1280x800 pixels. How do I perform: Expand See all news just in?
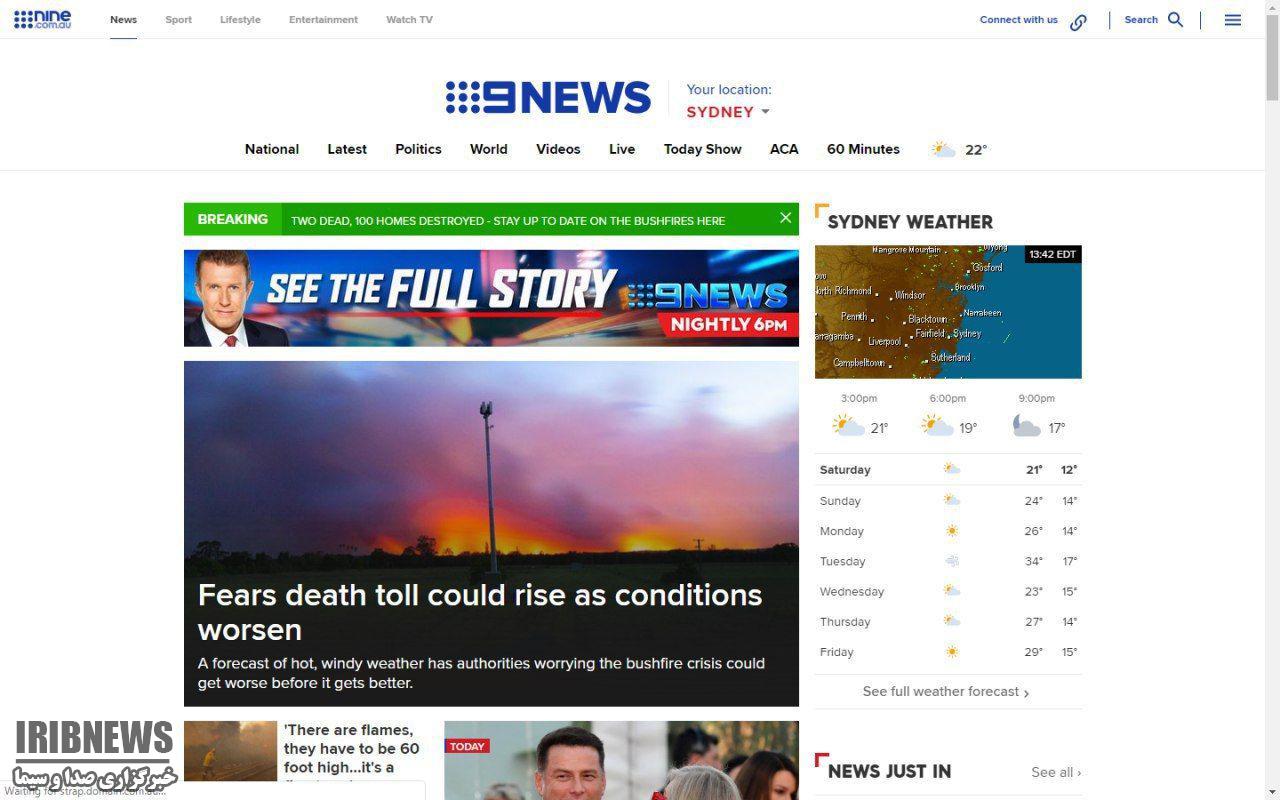[x=1055, y=772]
